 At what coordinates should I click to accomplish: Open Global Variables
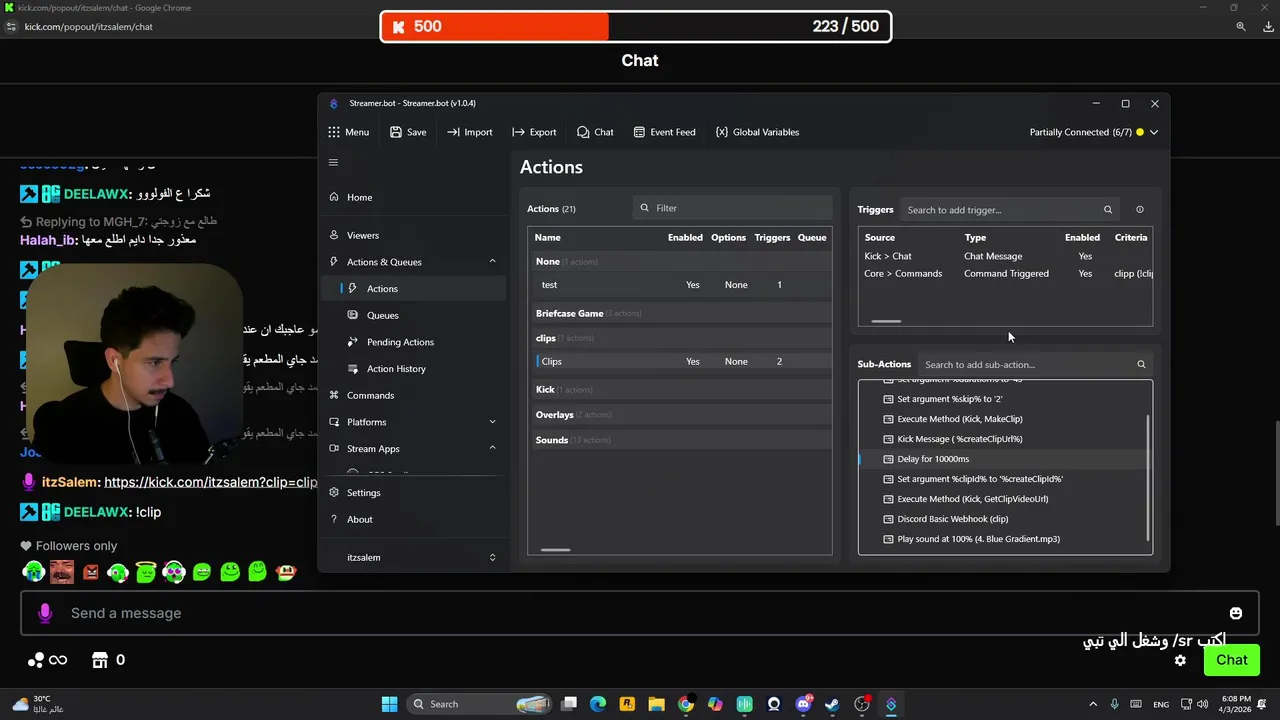tap(757, 132)
